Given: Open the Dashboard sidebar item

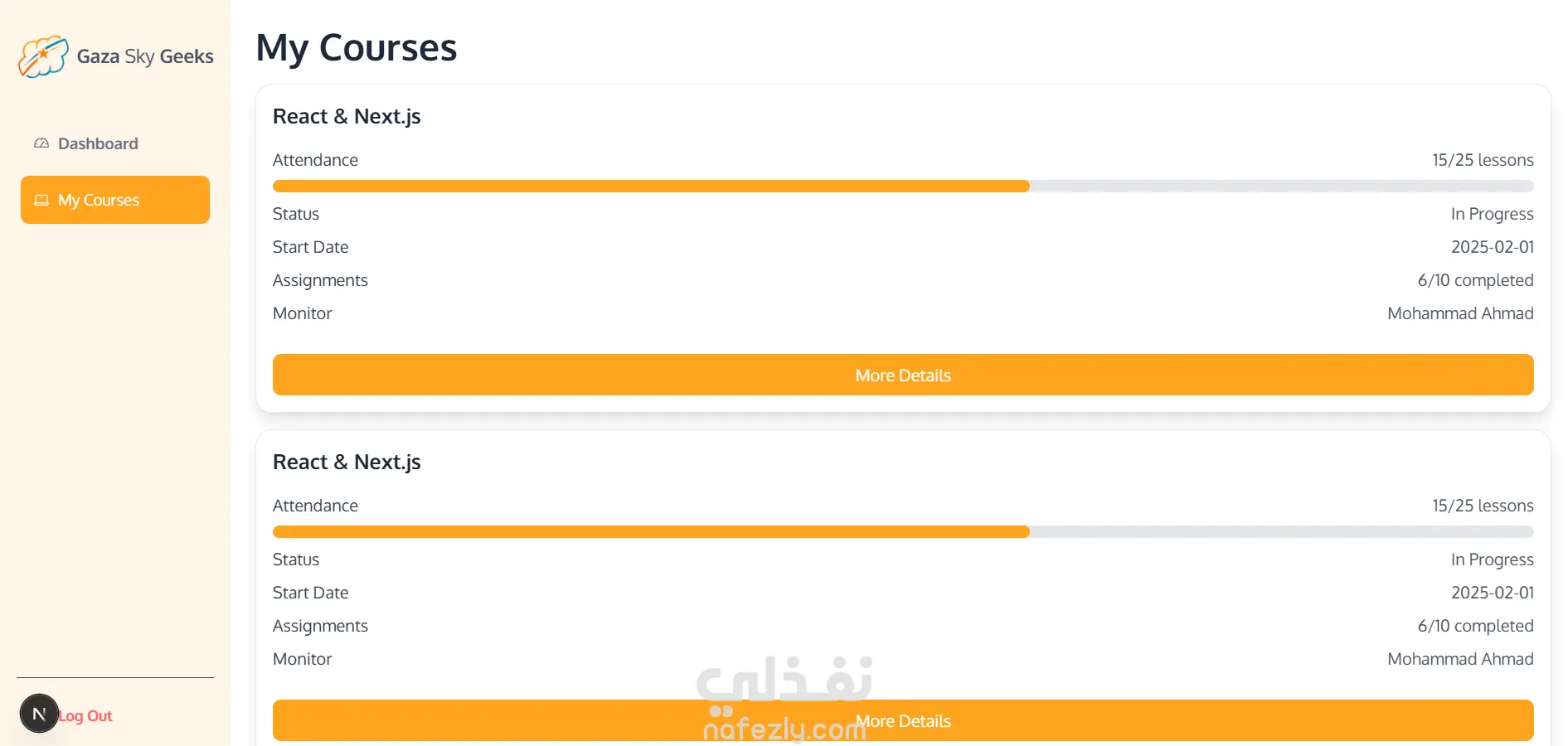Looking at the screenshot, I should 97,143.
